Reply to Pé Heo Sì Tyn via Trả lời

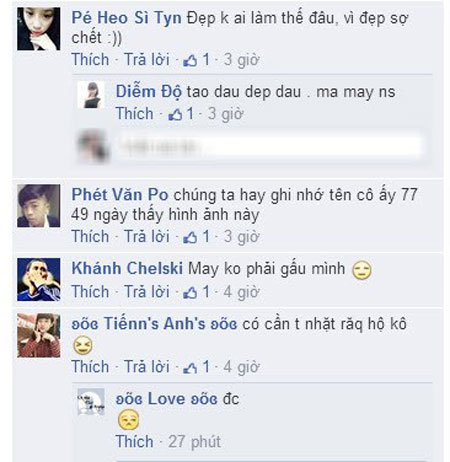click(x=147, y=60)
